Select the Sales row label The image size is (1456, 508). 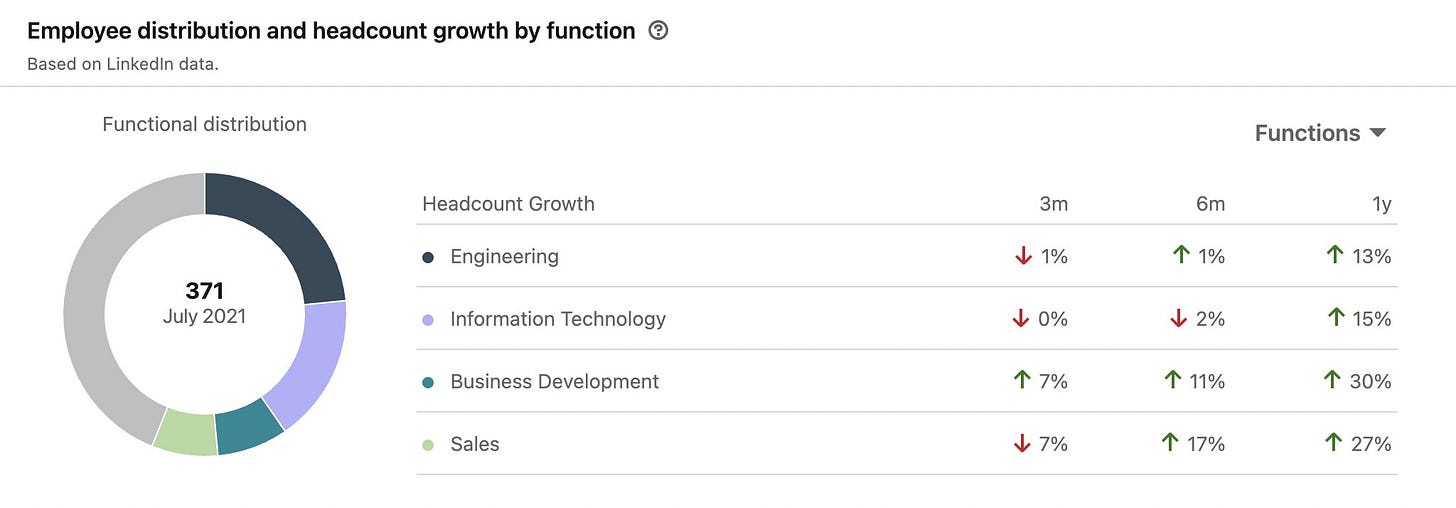(x=475, y=444)
